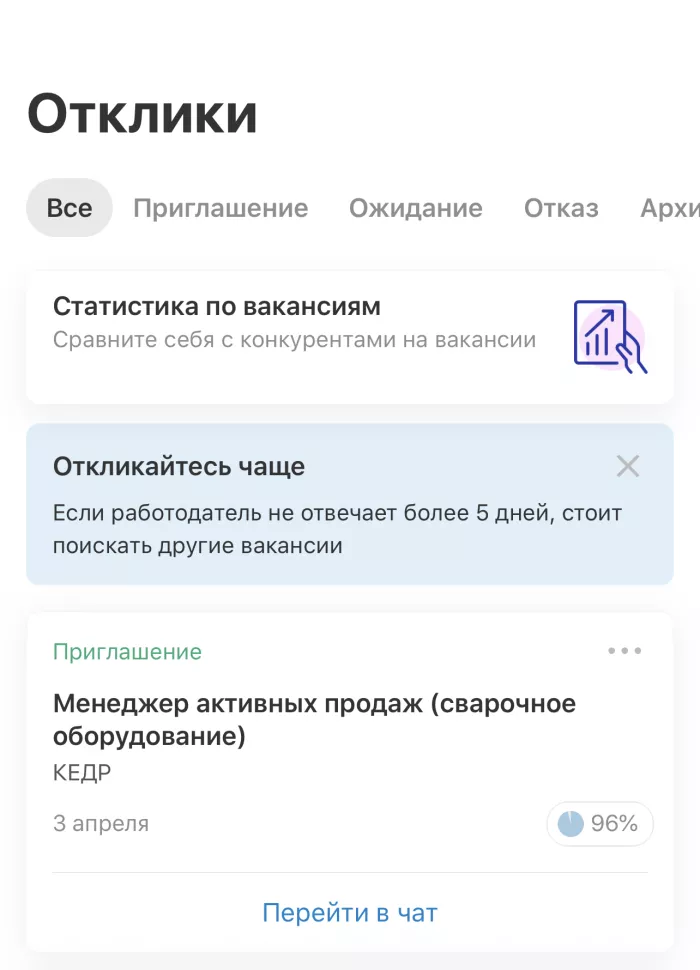Screen dimensions: 700x970
Task: Tap the "Перейти в чат" link
Action: (x=350, y=913)
